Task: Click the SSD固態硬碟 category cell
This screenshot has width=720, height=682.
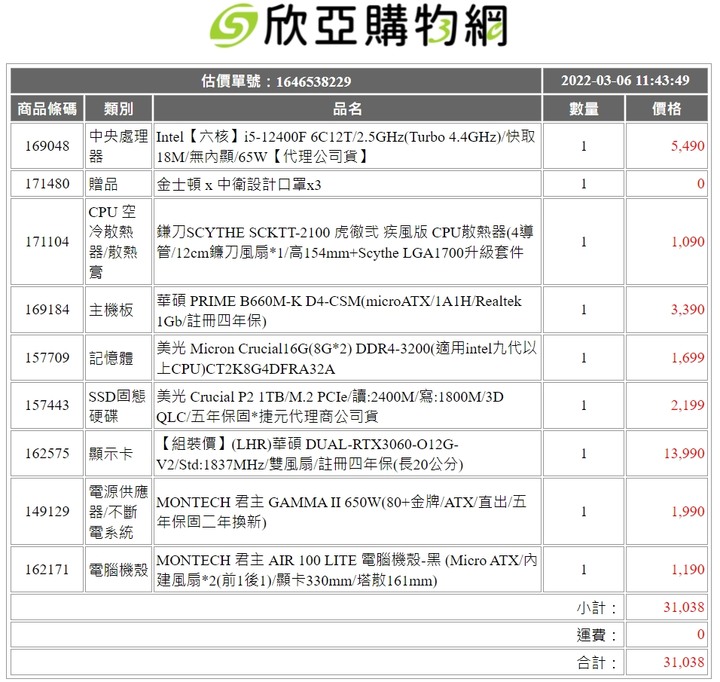Action: pyautogui.click(x=118, y=406)
